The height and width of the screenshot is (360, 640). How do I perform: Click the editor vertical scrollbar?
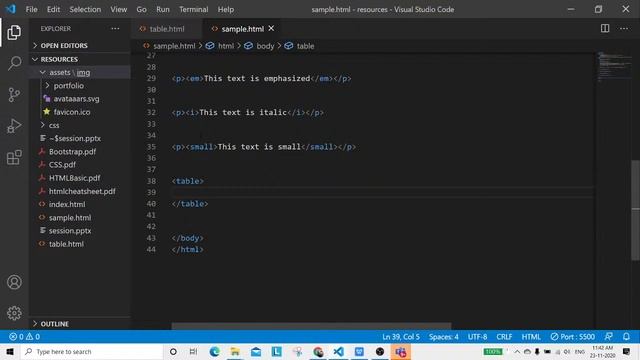click(x=636, y=210)
